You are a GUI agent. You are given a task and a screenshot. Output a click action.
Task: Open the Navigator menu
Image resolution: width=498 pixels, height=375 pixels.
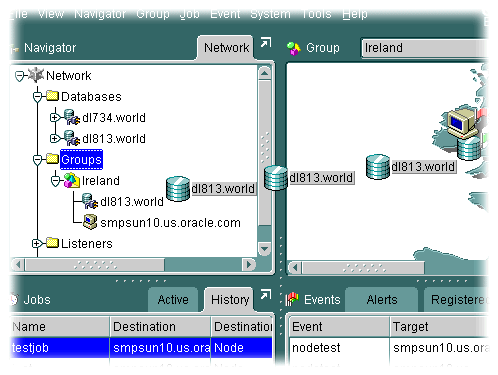[100, 14]
